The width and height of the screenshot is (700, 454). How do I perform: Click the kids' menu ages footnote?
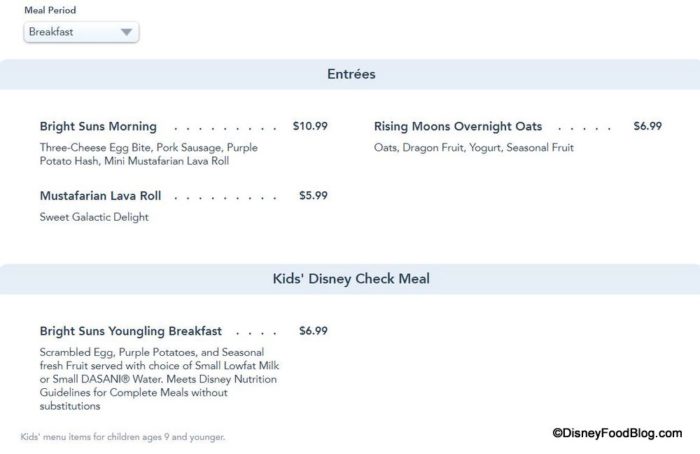[x=123, y=437]
